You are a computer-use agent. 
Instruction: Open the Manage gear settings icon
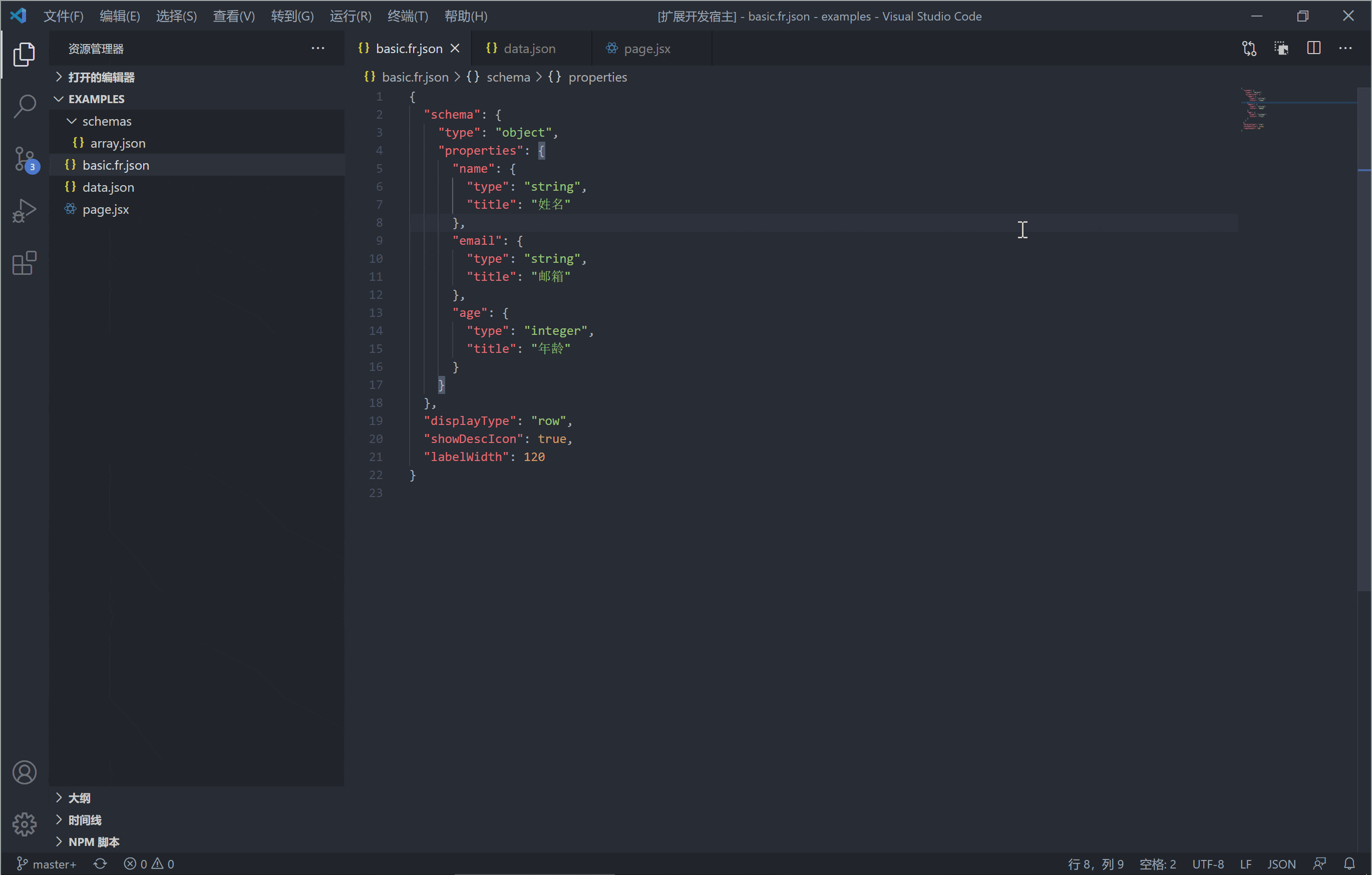click(24, 824)
